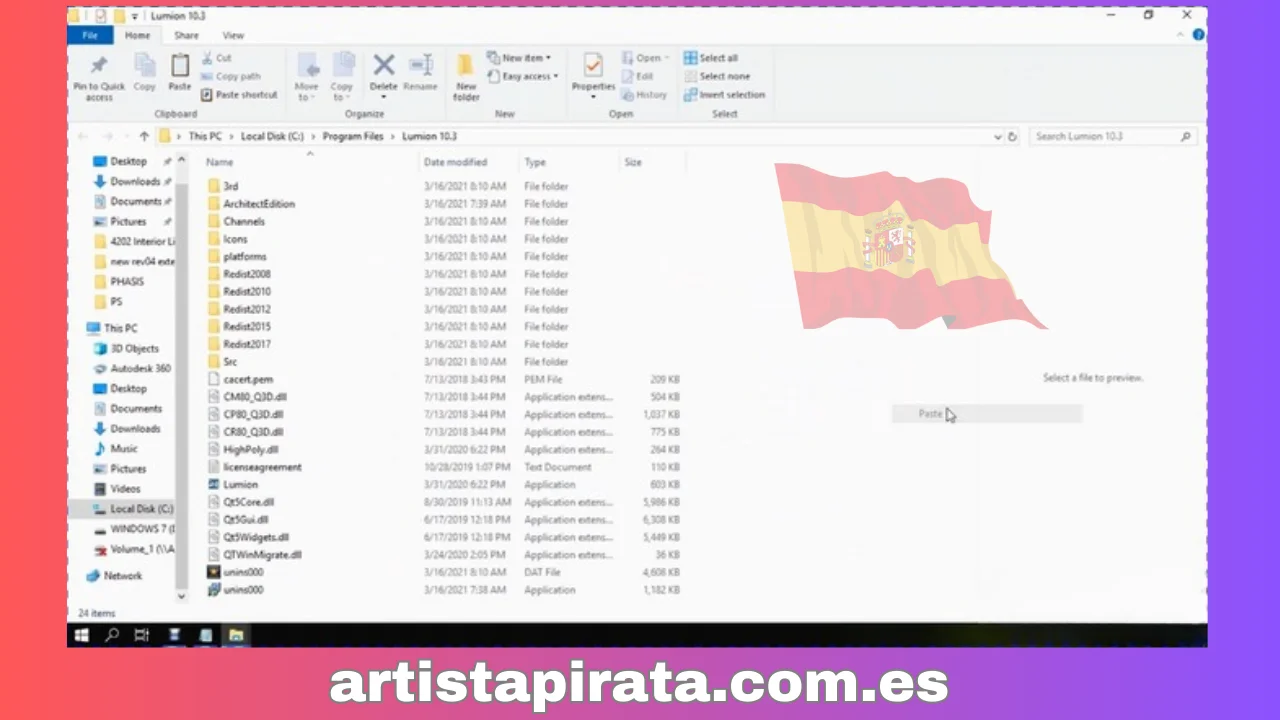Click Paste shortcut in ribbon
The height and width of the screenshot is (720, 1280).
239,95
